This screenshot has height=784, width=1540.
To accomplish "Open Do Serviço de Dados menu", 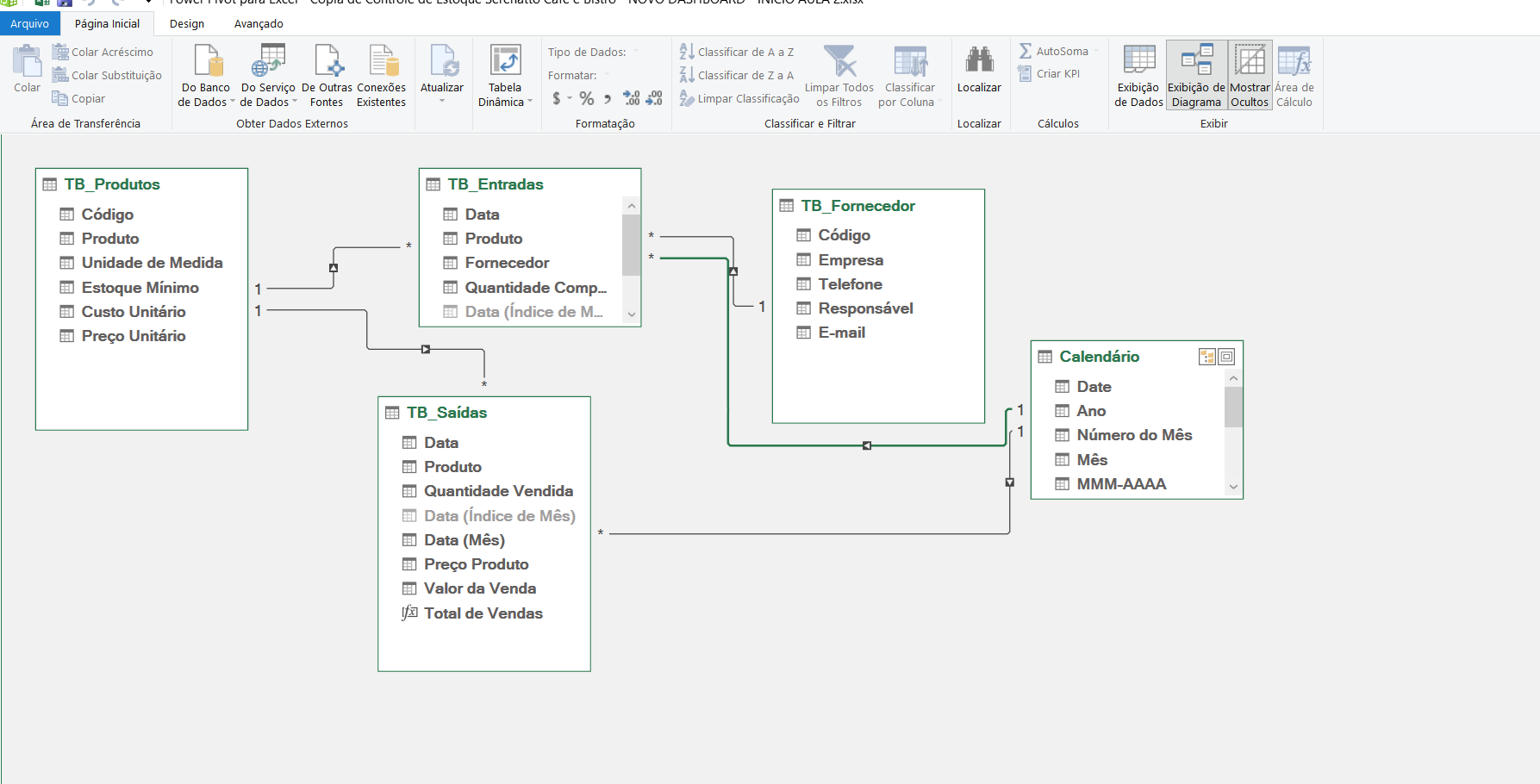I will pyautogui.click(x=268, y=76).
